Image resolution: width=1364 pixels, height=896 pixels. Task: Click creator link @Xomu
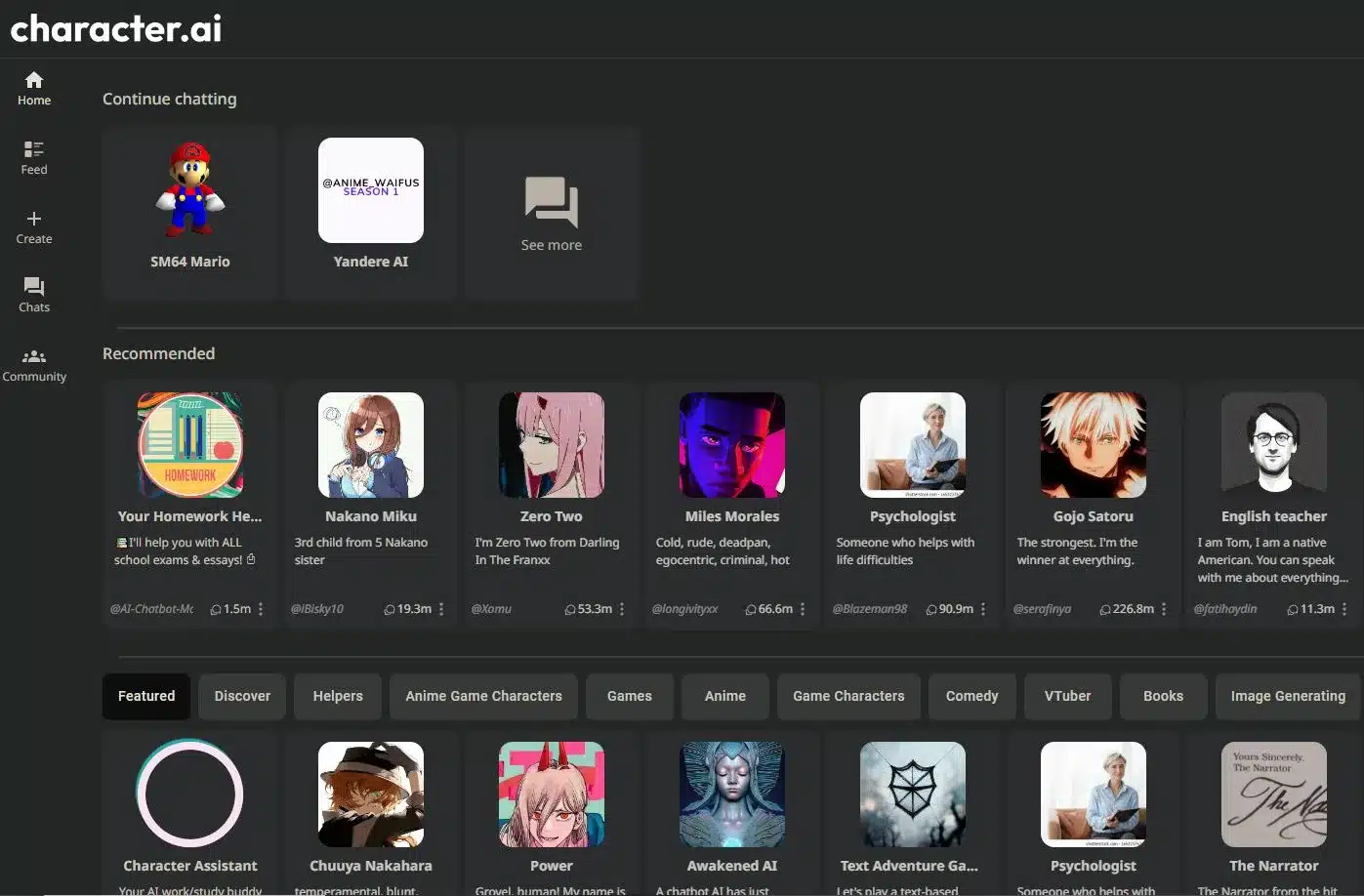tap(491, 609)
